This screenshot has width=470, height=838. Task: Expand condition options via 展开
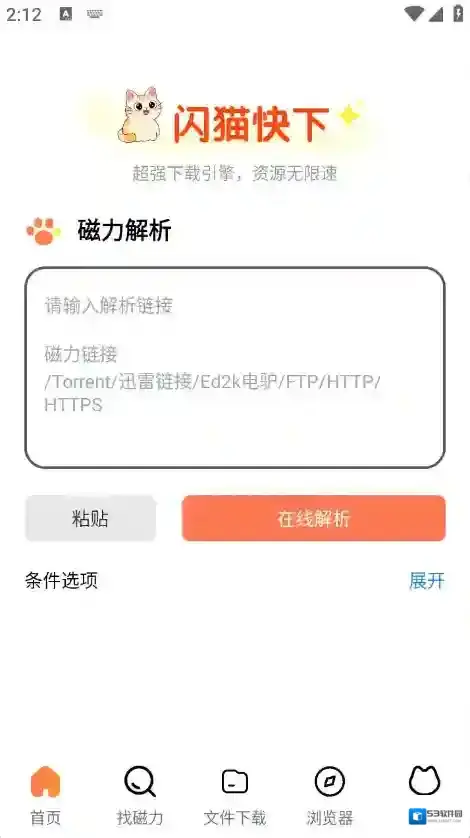coord(427,580)
